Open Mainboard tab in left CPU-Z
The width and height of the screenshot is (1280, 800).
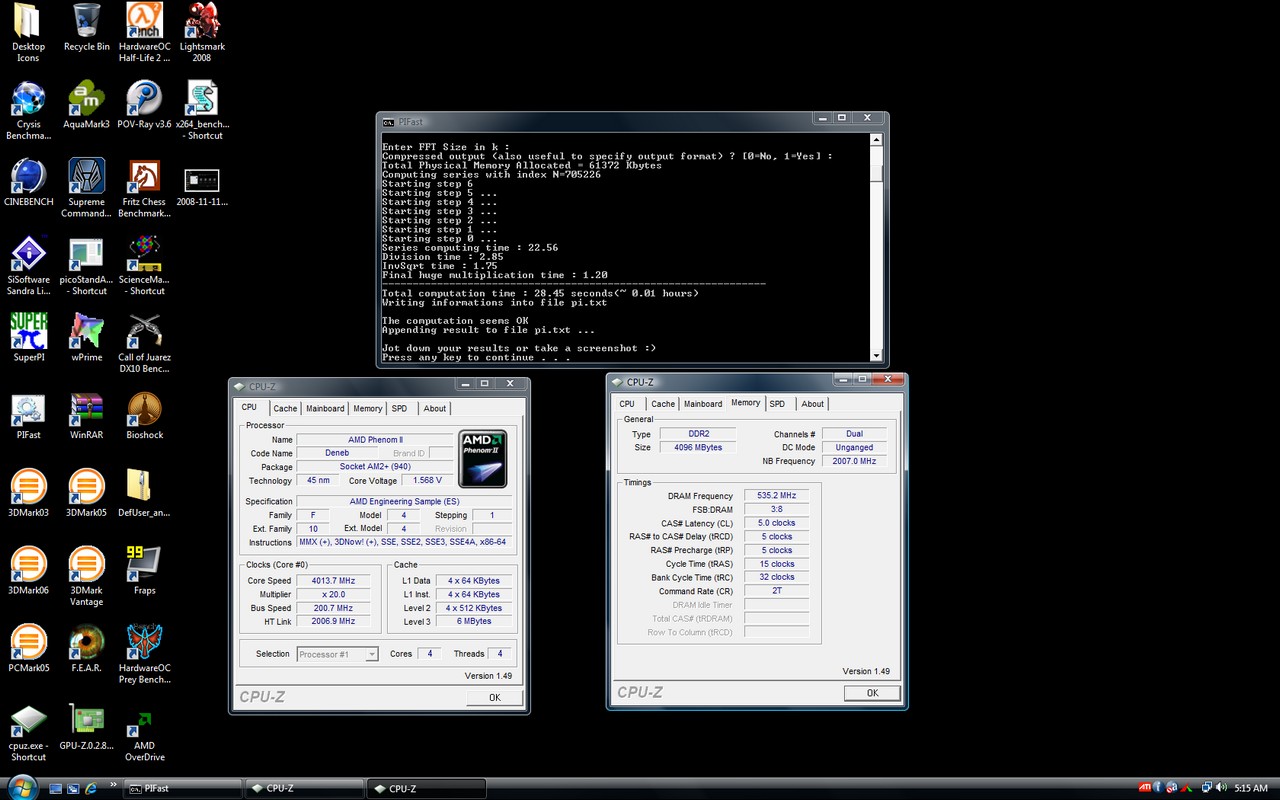[x=325, y=408]
